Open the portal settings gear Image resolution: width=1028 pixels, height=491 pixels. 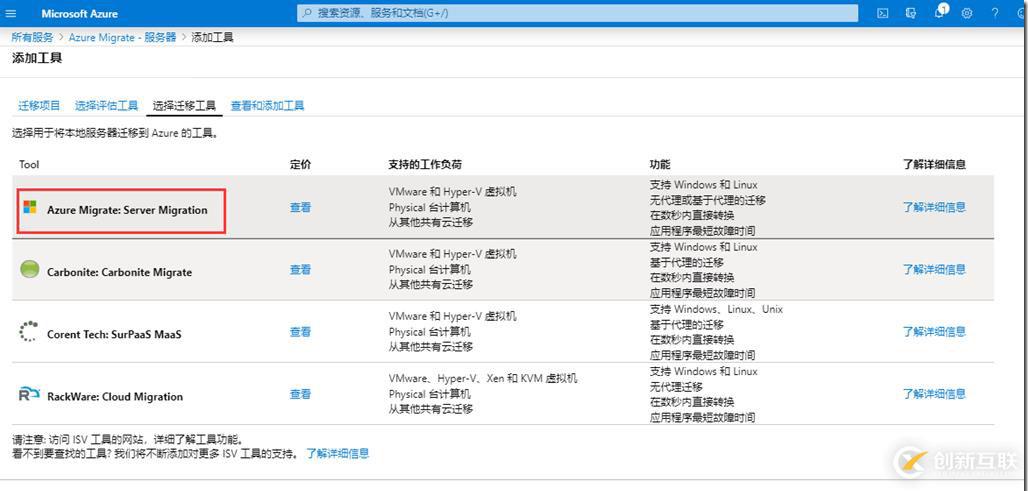pyautogui.click(x=967, y=13)
